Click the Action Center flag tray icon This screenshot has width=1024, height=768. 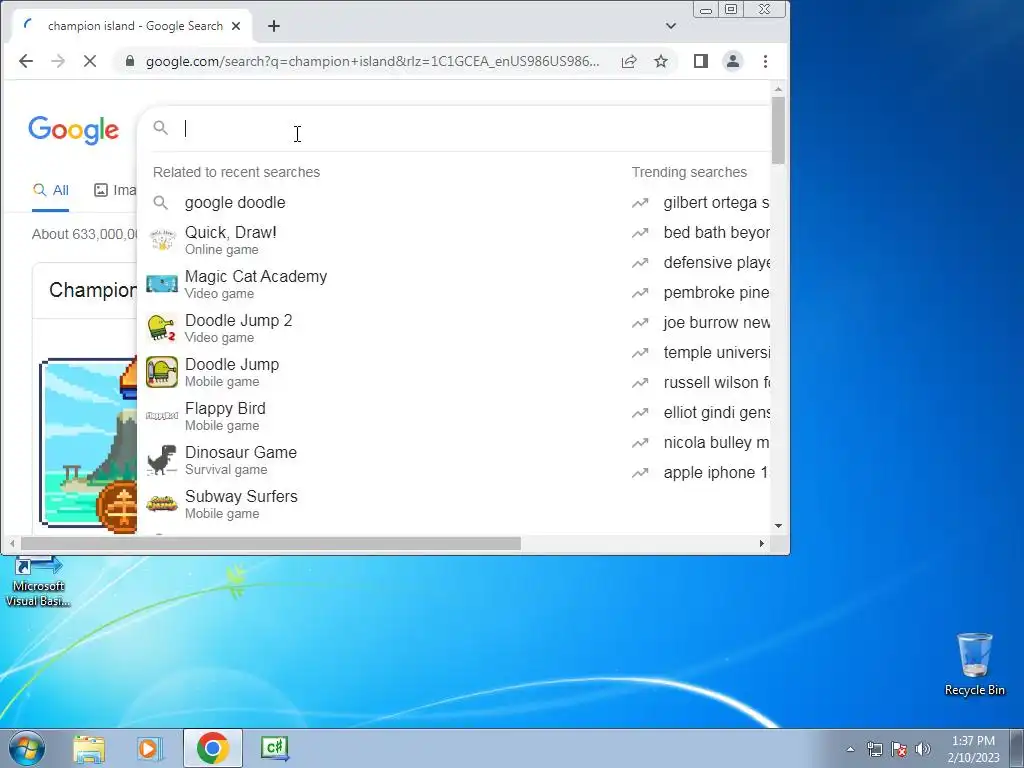[x=899, y=749]
